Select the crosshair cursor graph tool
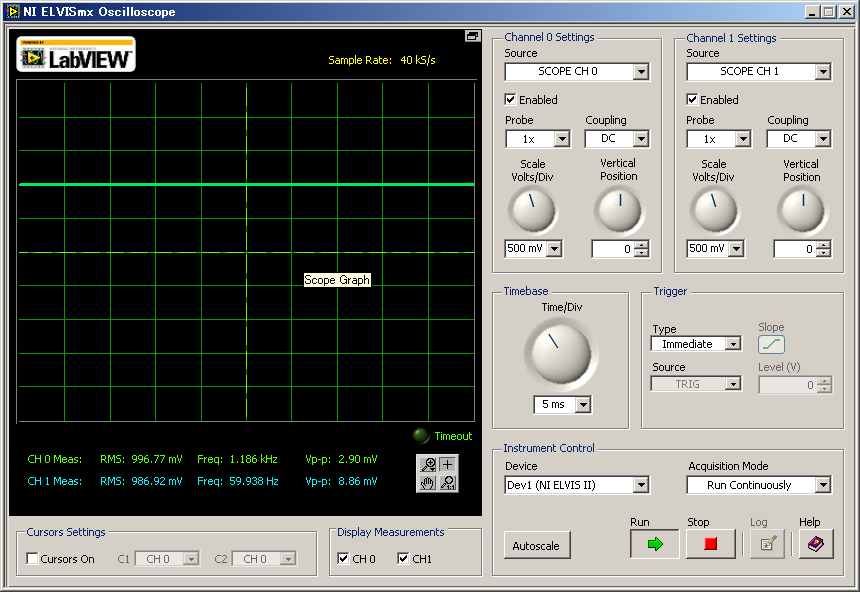 447,464
